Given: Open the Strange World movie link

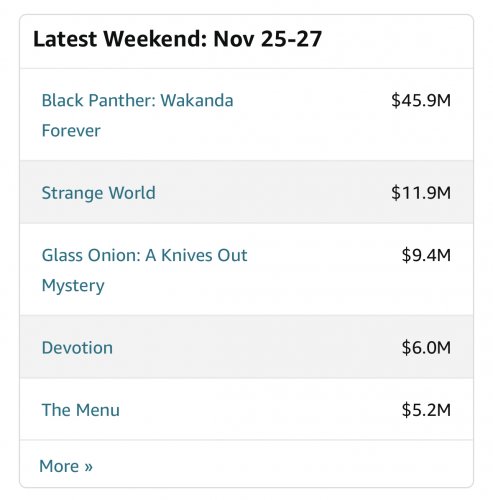Looking at the screenshot, I should click(99, 193).
